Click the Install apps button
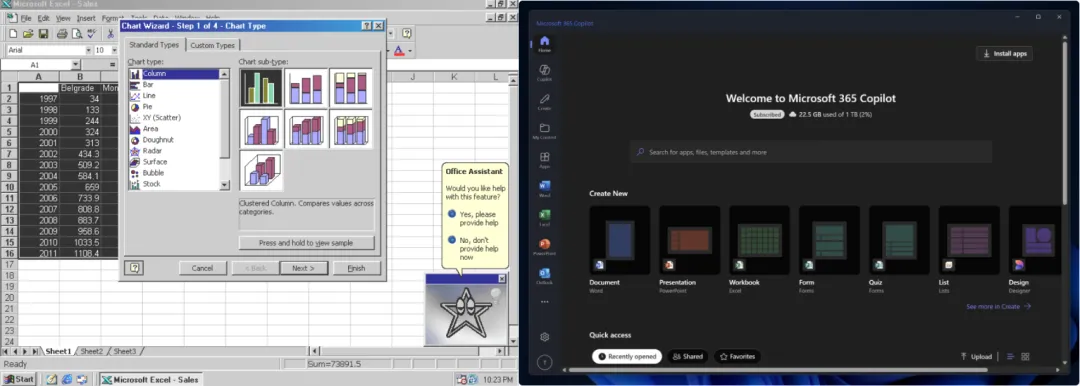This screenshot has width=1080, height=386. (x=1004, y=54)
